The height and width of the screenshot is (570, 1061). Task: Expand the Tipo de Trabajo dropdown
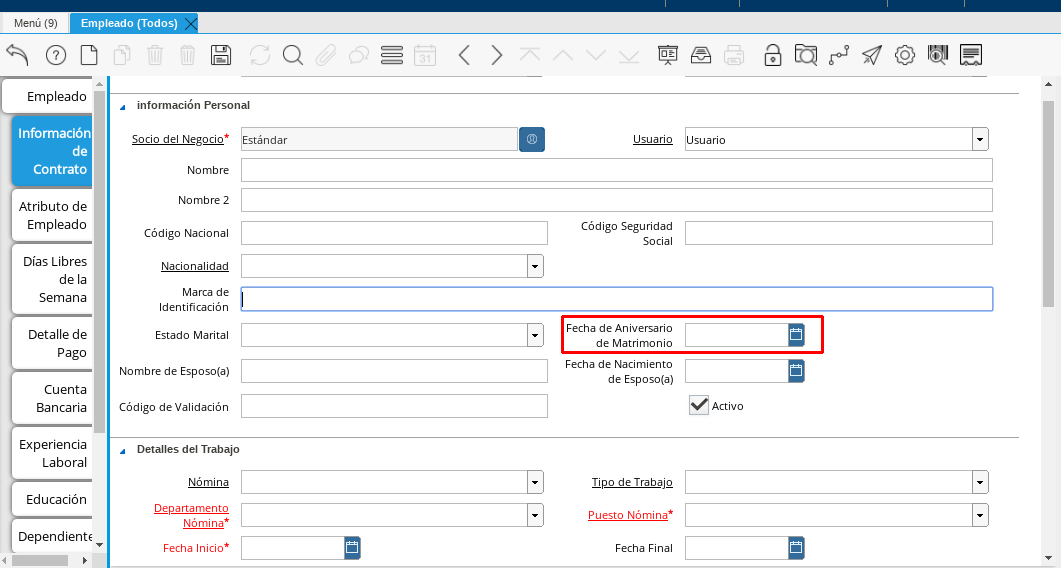(x=980, y=482)
